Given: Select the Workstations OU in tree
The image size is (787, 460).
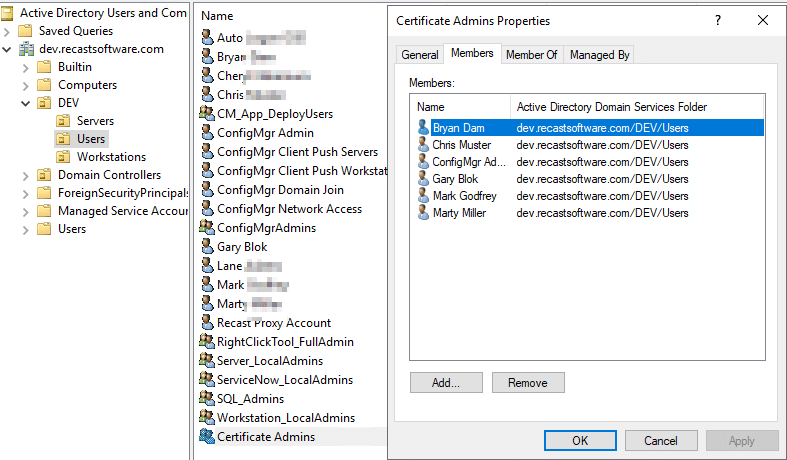Looking at the screenshot, I should [x=111, y=157].
